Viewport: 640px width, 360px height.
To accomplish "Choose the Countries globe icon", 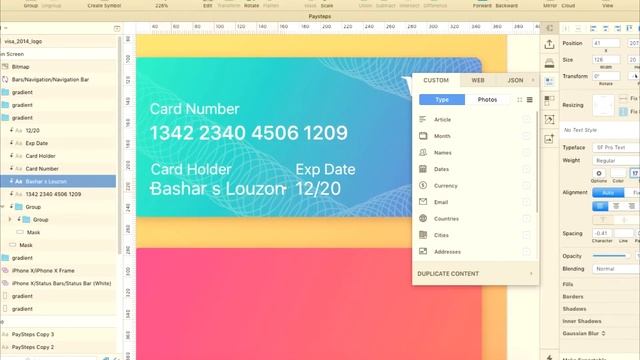I will pyautogui.click(x=423, y=218).
